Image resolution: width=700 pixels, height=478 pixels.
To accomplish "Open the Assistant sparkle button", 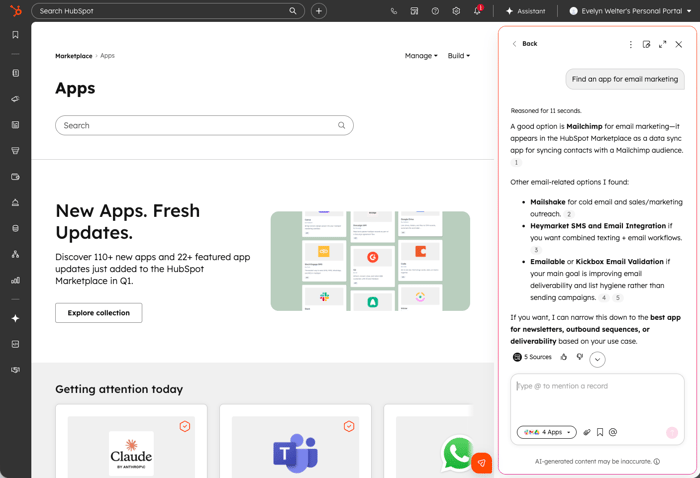I will click(525, 11).
